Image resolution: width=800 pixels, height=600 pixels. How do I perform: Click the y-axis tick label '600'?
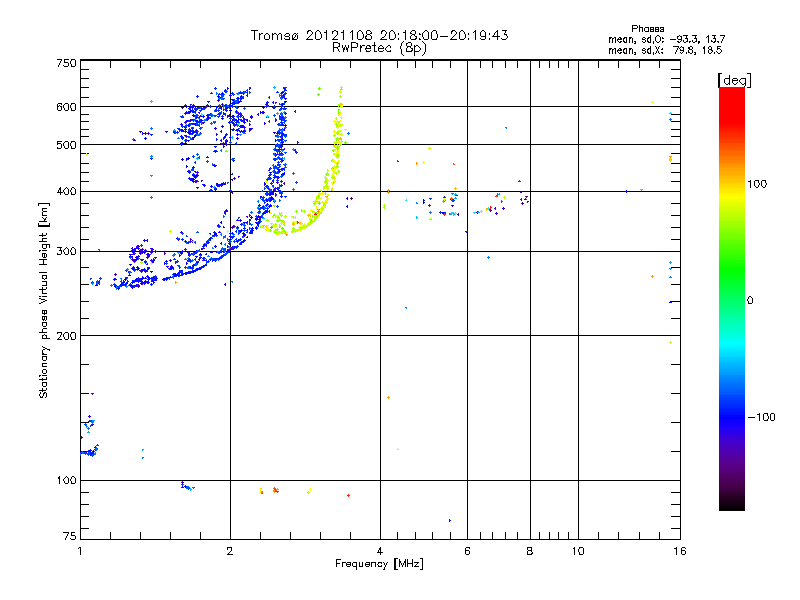pos(66,107)
